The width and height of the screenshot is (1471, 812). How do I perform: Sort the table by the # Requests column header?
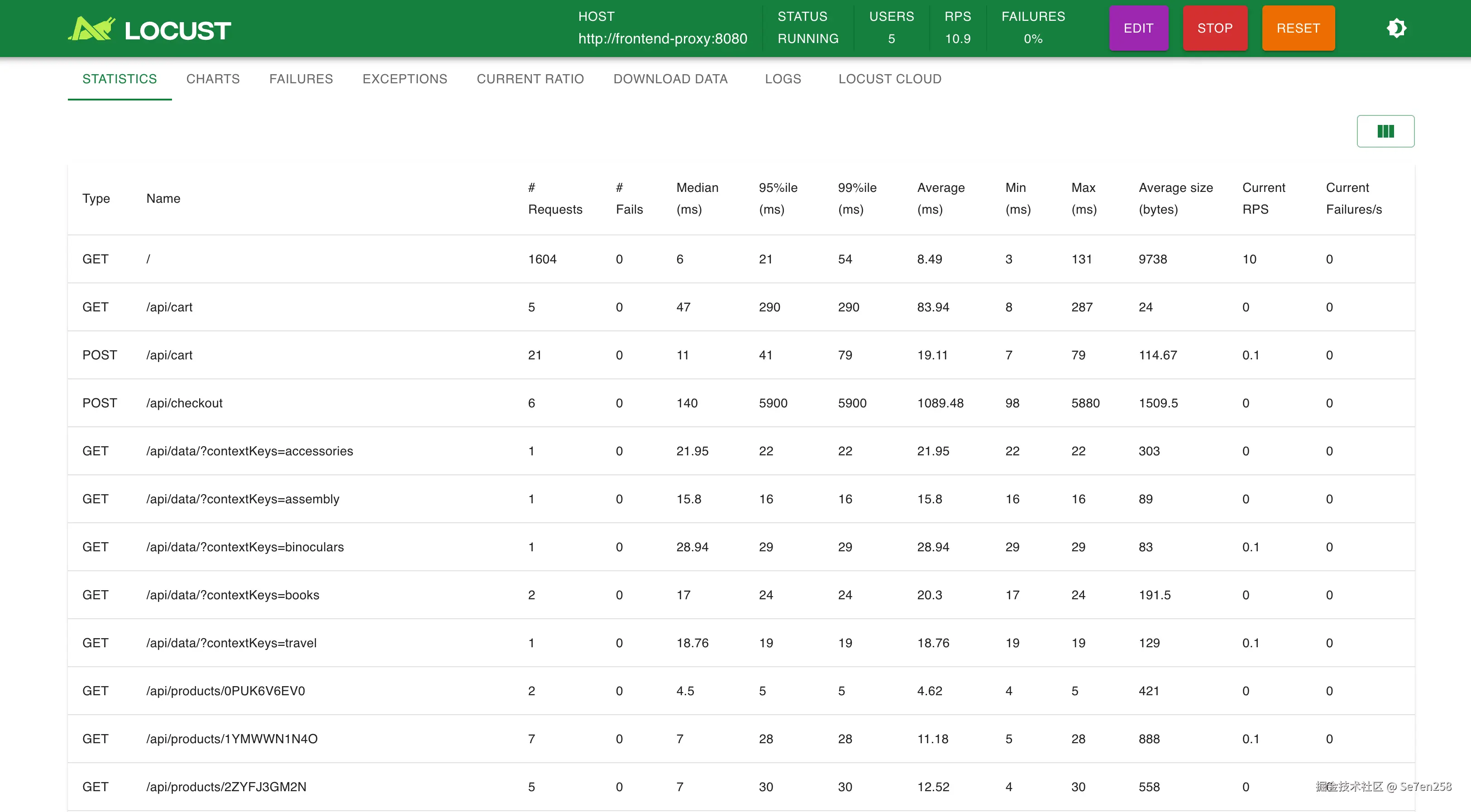(x=554, y=198)
